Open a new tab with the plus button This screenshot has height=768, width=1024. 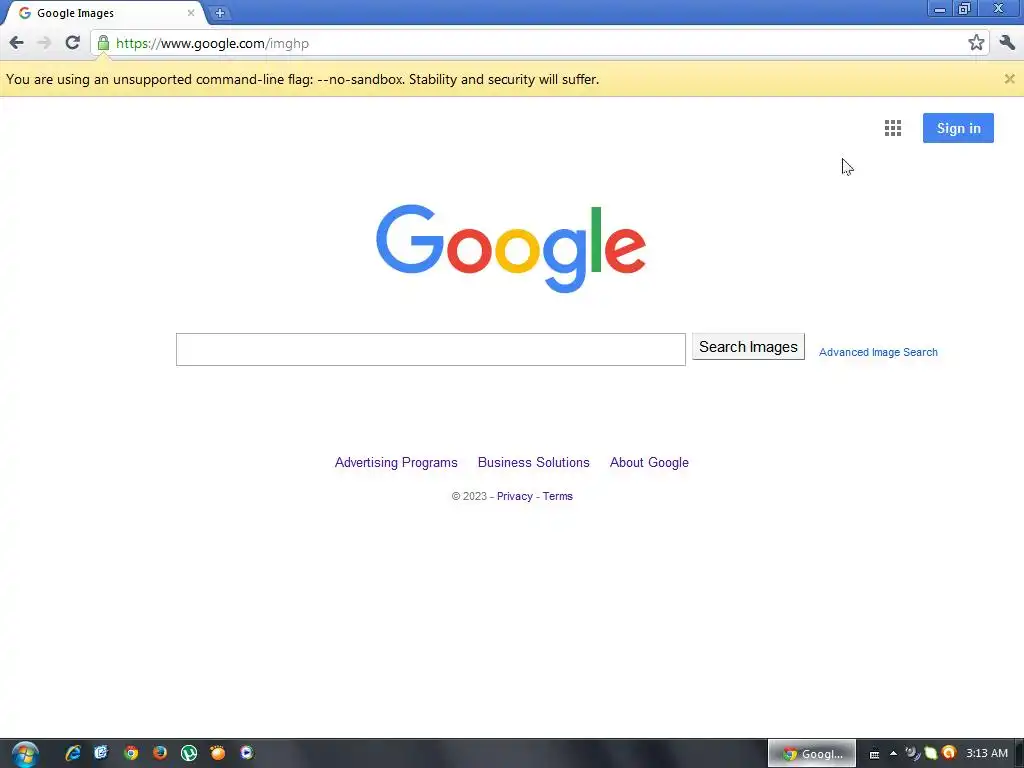click(x=220, y=12)
